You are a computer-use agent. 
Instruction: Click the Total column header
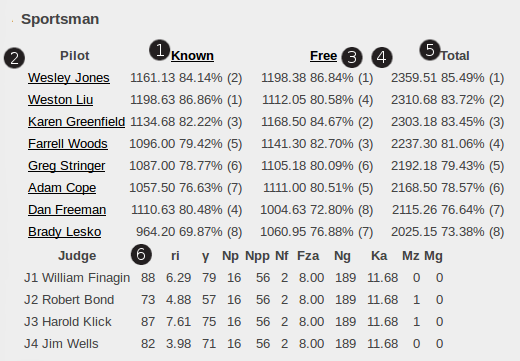[455, 56]
